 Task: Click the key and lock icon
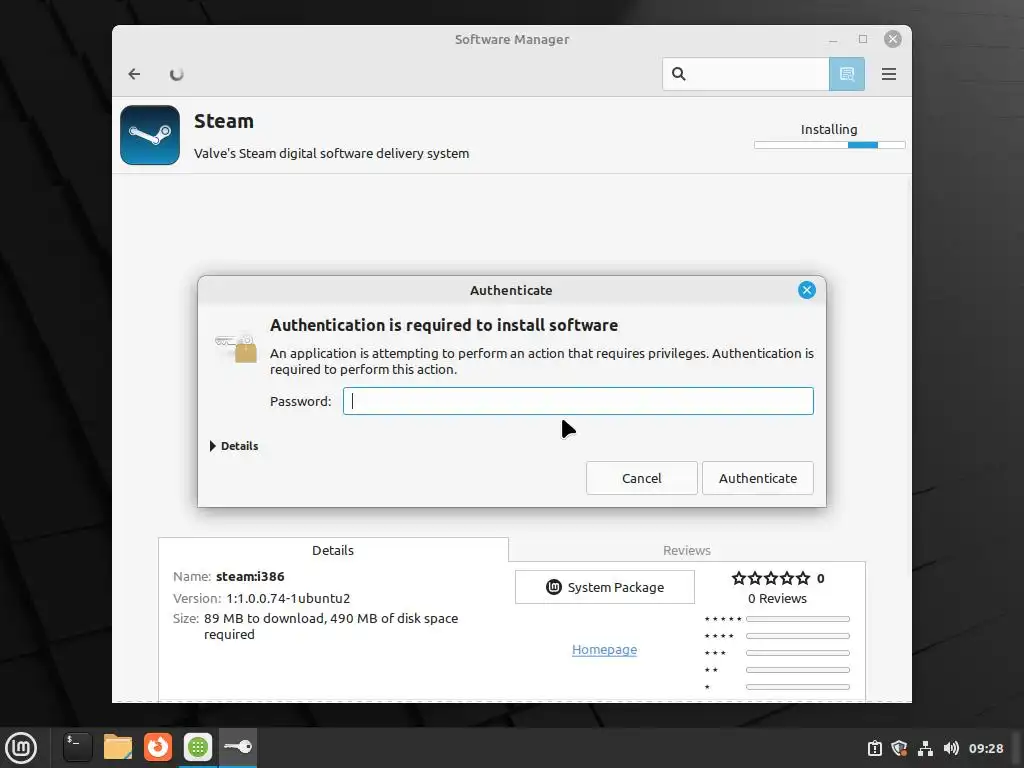click(236, 347)
